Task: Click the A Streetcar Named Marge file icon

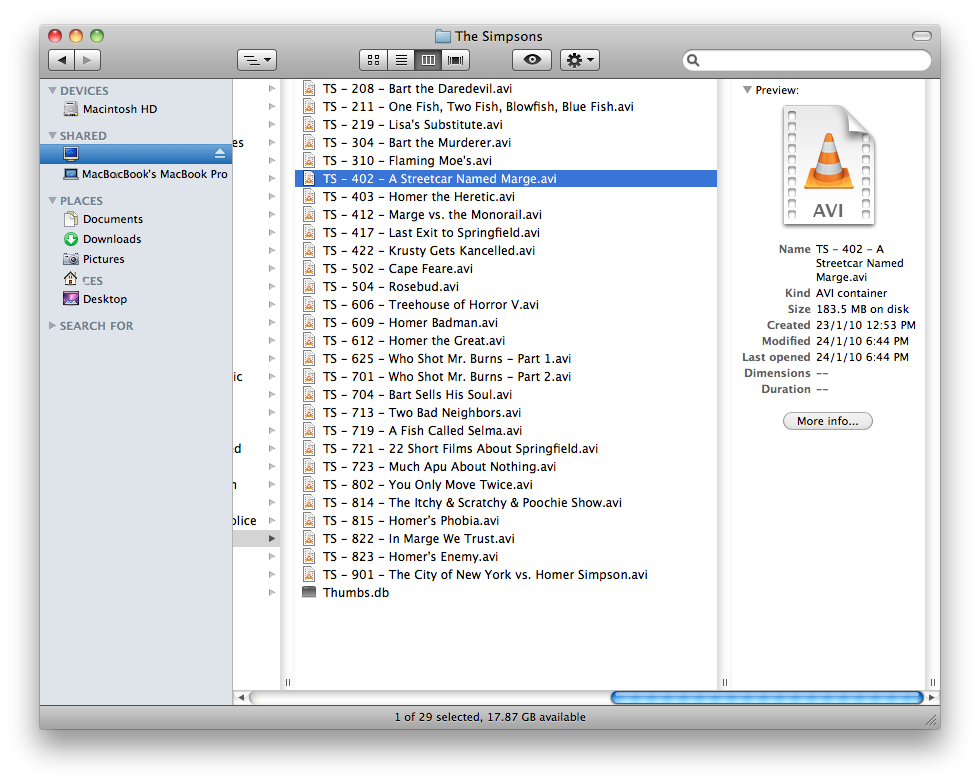Action: (x=309, y=179)
